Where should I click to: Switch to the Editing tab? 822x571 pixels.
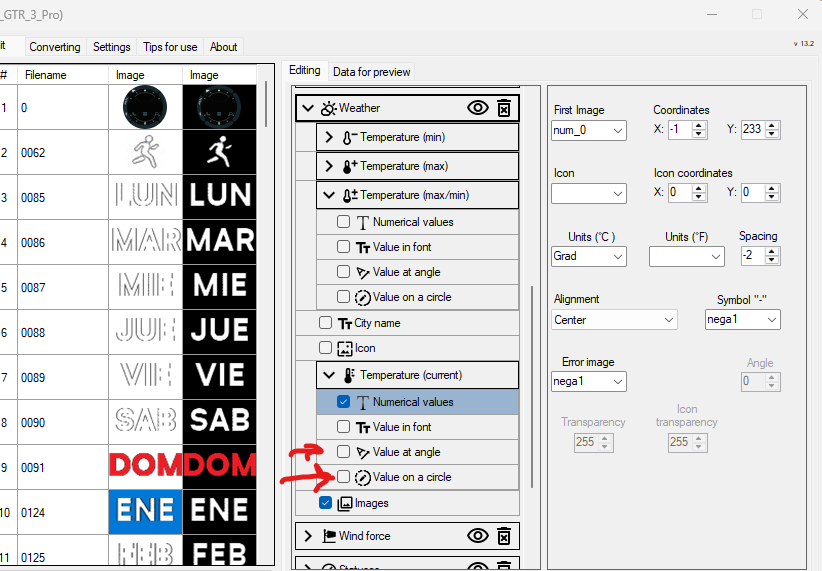(x=305, y=70)
